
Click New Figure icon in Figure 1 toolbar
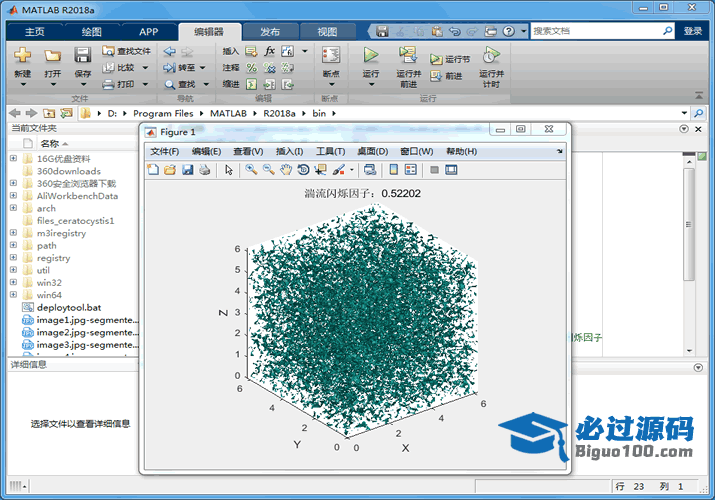coord(153,170)
